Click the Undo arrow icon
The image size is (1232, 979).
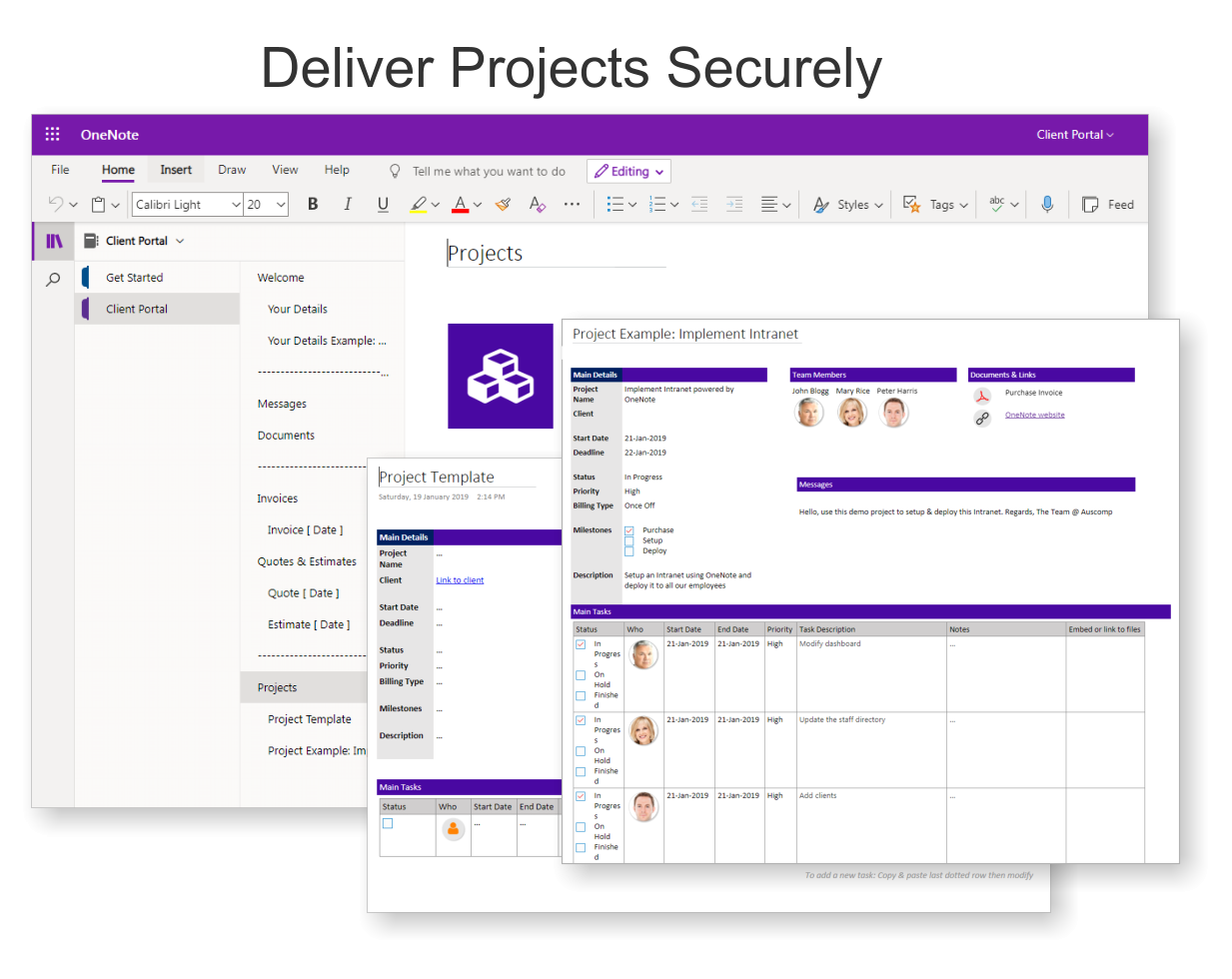(x=56, y=204)
